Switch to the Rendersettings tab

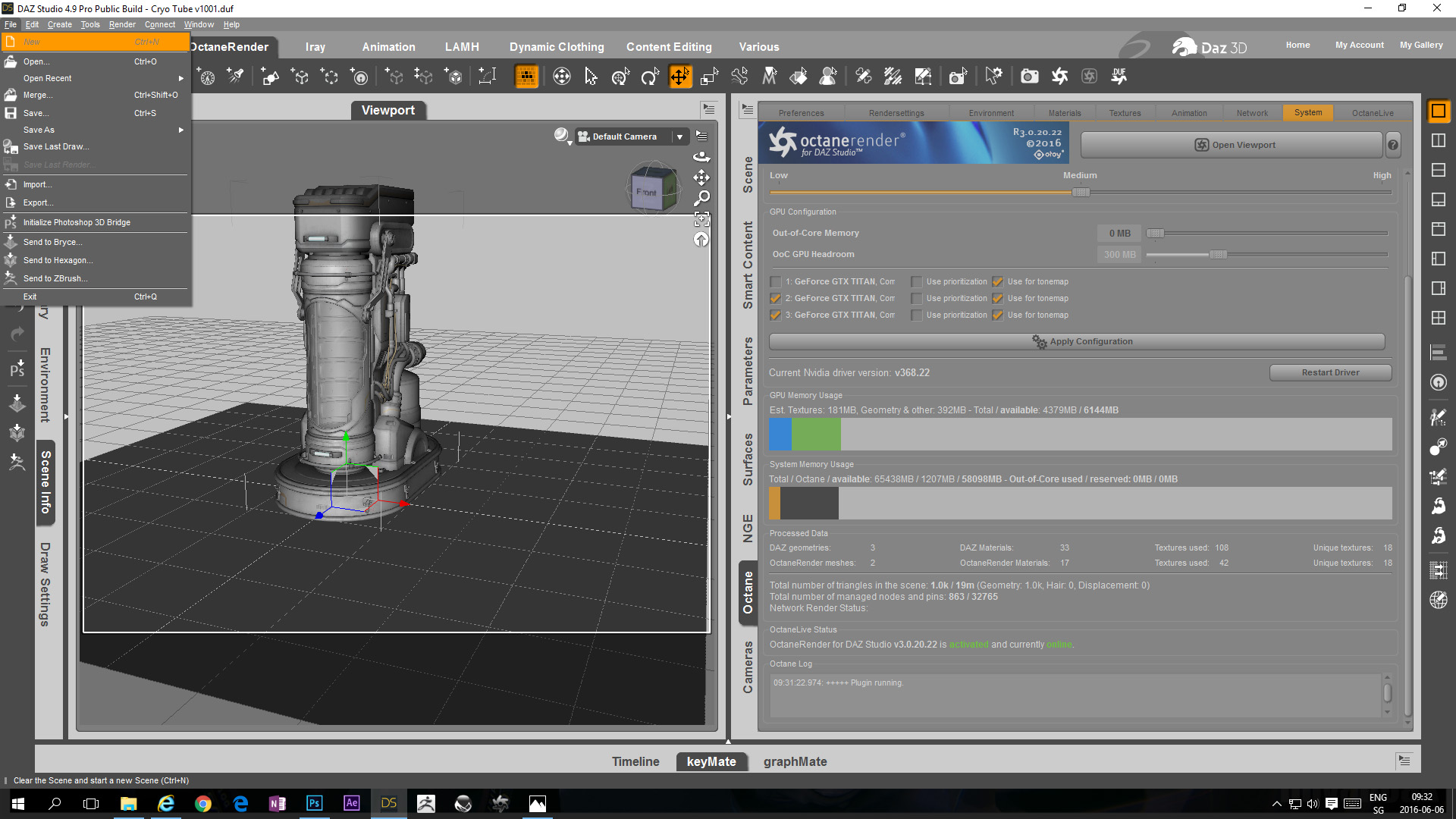tap(896, 113)
